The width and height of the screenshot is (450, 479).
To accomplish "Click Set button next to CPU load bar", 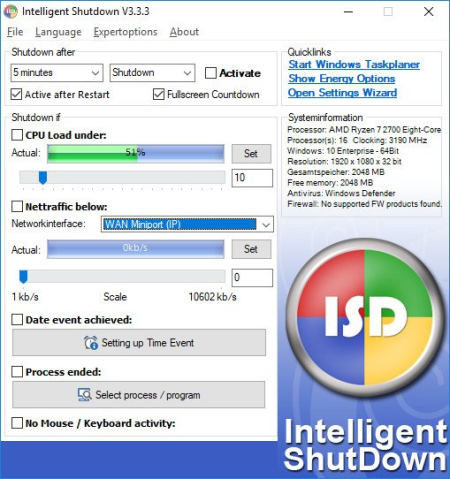I will [x=251, y=154].
